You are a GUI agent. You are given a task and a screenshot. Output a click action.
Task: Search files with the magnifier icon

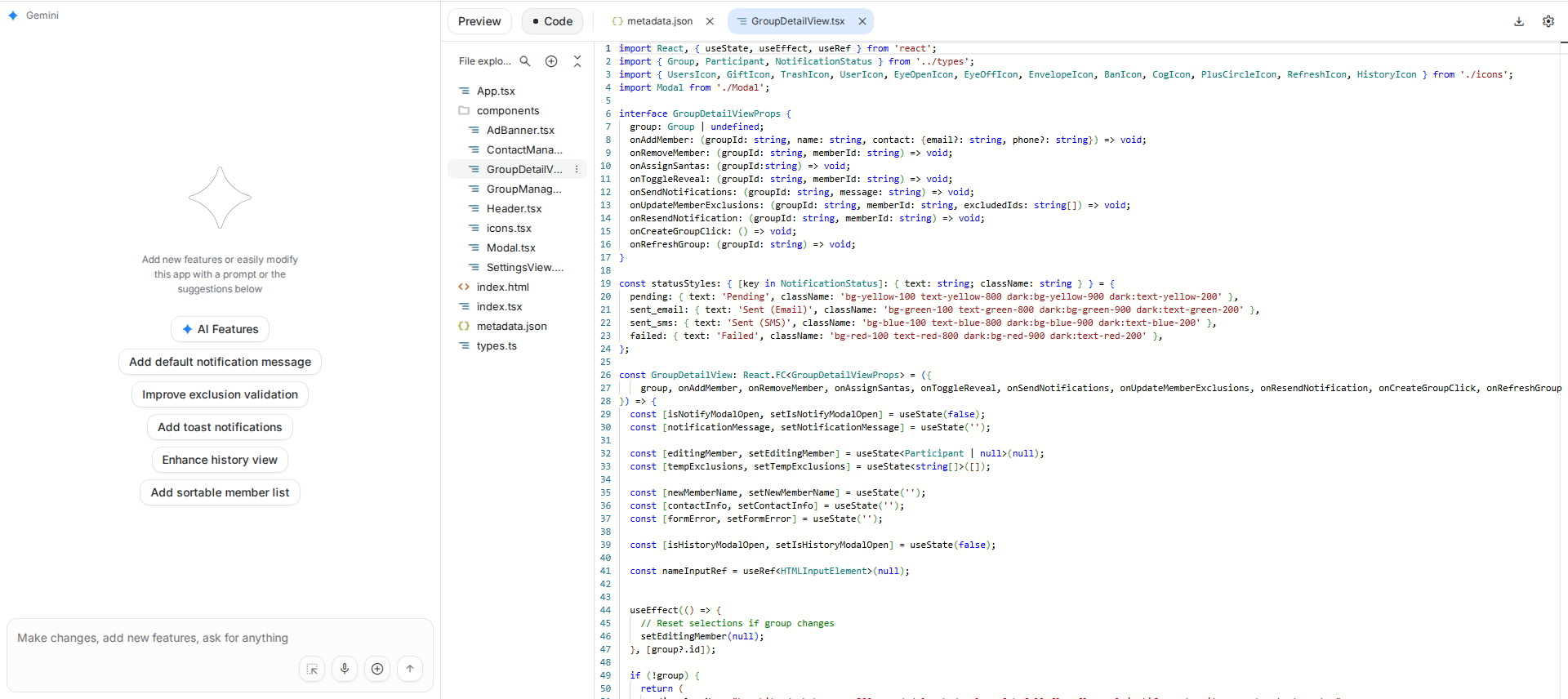[x=525, y=61]
